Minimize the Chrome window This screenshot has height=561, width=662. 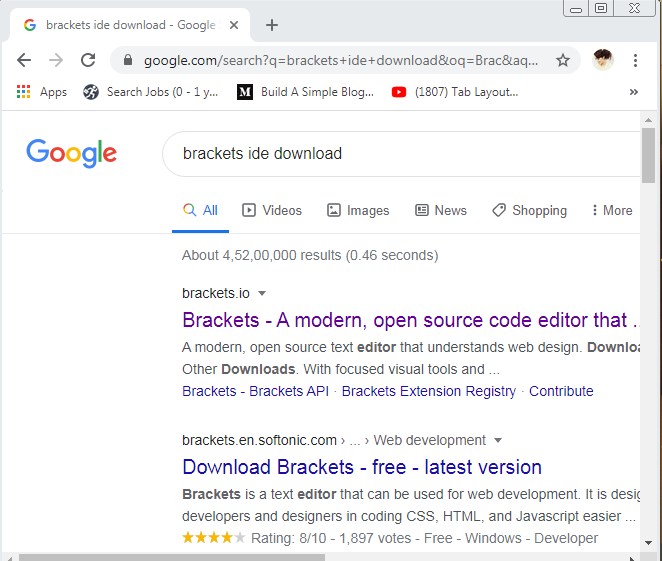click(x=576, y=8)
